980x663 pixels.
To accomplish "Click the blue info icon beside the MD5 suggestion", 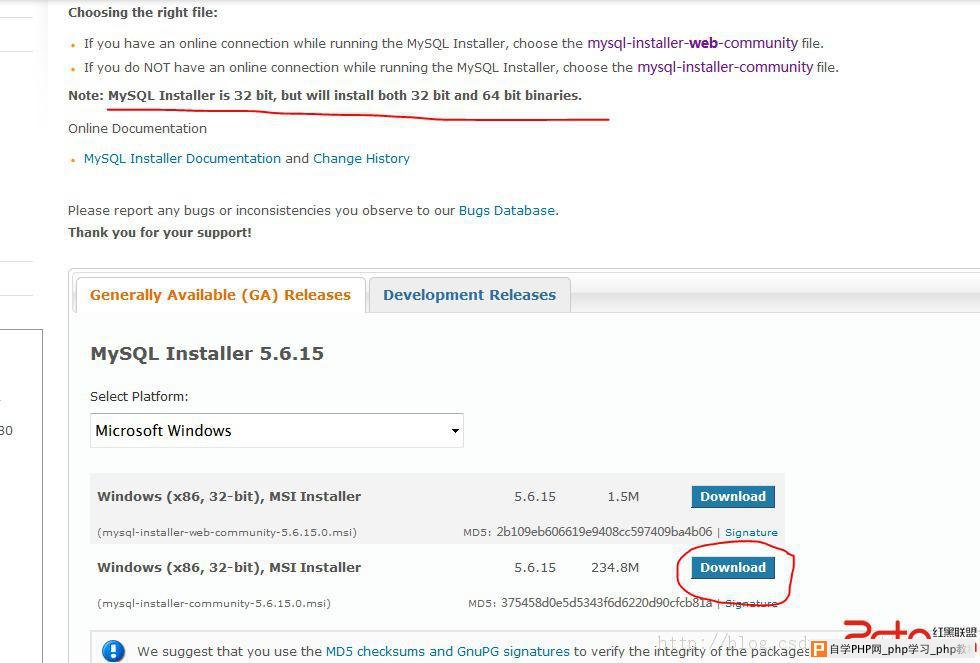I will (x=113, y=651).
